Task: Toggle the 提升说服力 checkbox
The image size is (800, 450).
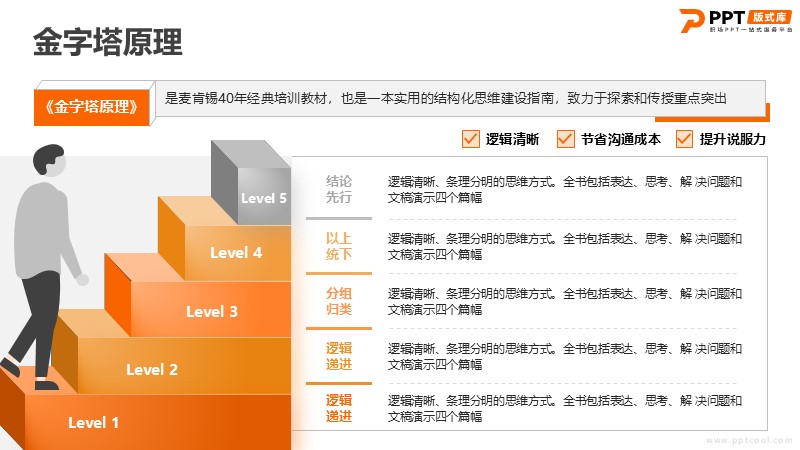Action: click(684, 139)
